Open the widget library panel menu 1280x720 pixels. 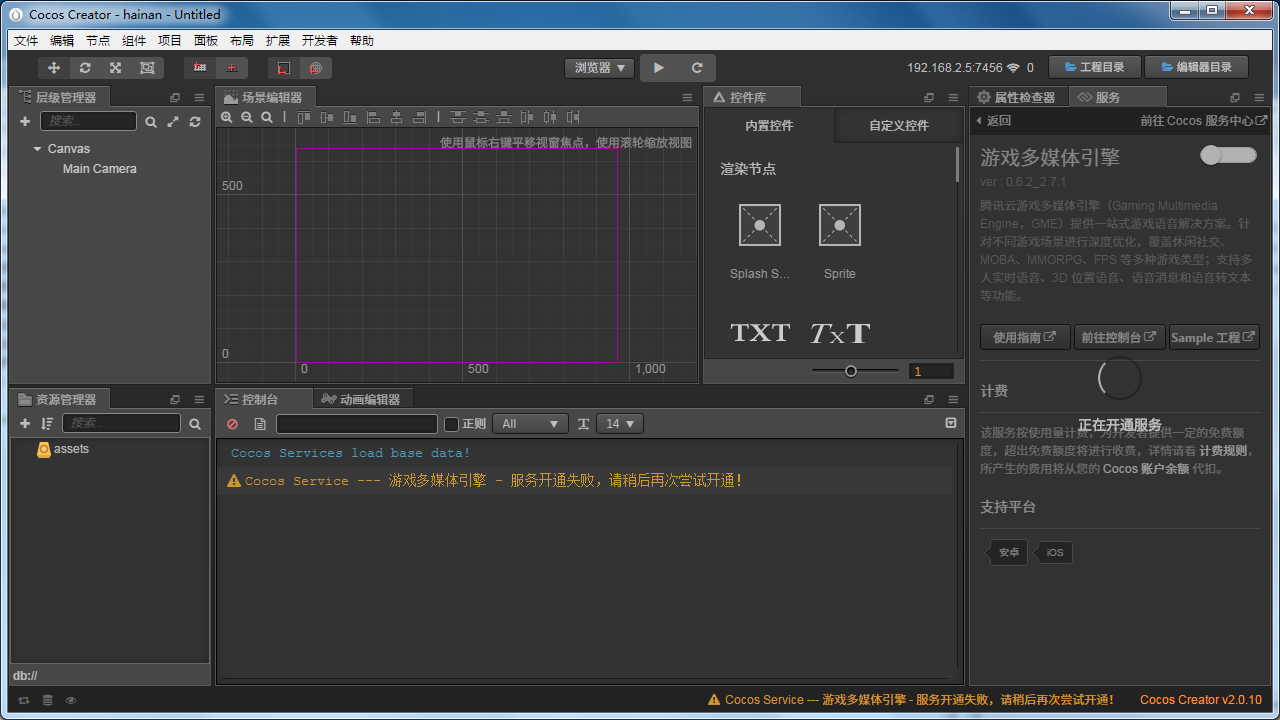point(953,97)
